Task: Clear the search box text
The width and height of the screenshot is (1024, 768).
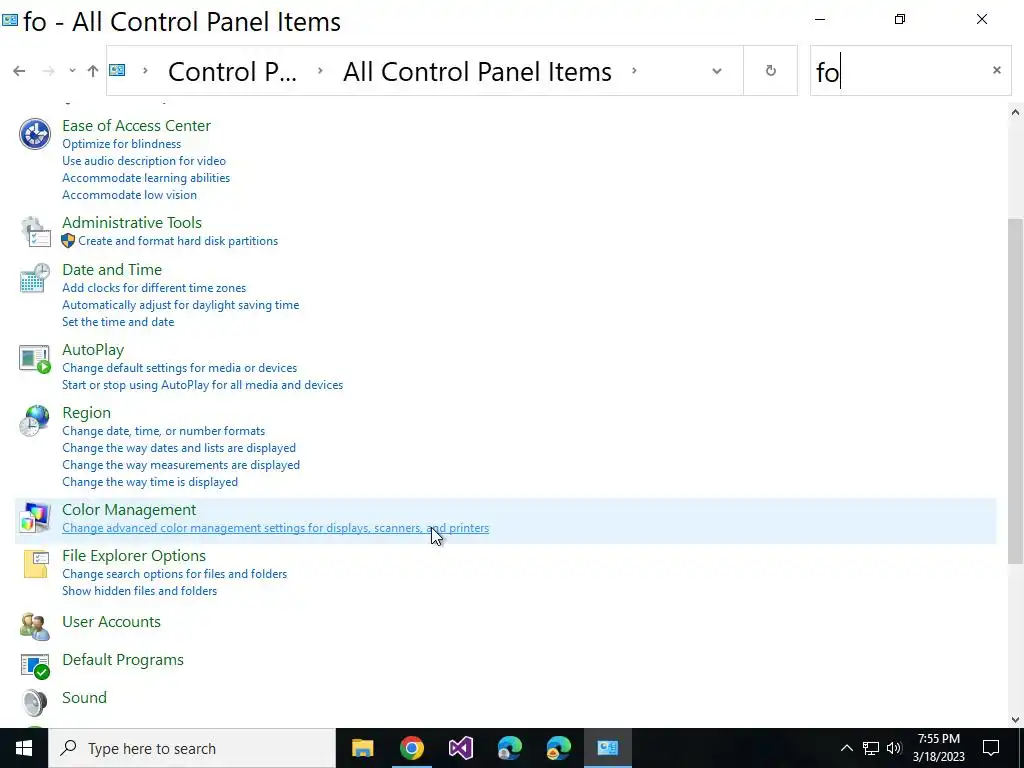Action: 997,70
